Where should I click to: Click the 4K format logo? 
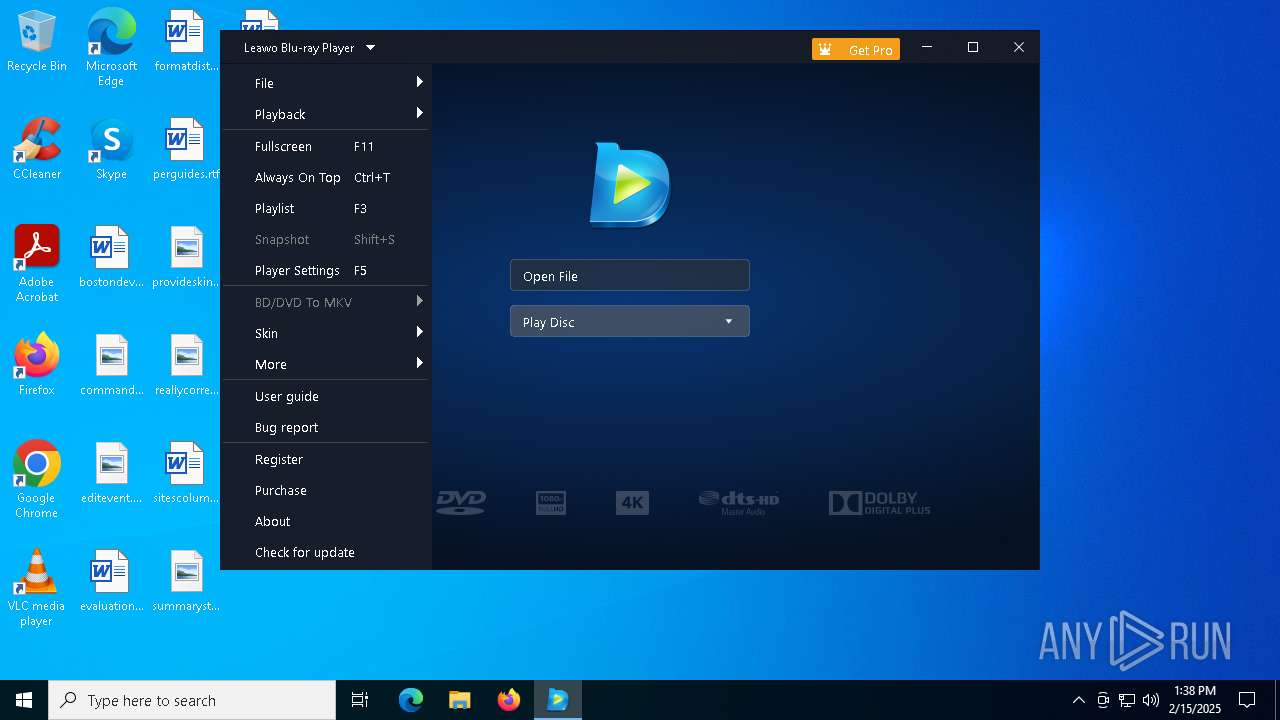[x=632, y=503]
